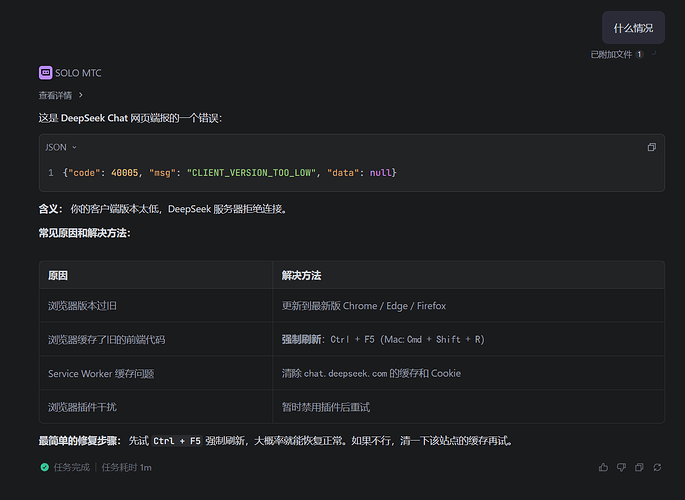The width and height of the screenshot is (685, 500).
Task: Open the JSON language dropdown
Action: [61, 147]
